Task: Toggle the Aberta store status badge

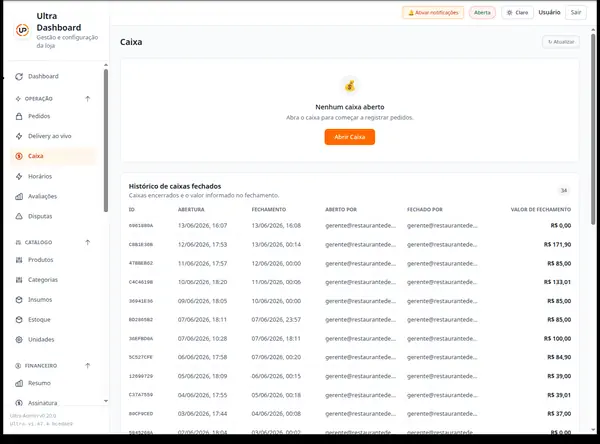Action: coord(482,13)
